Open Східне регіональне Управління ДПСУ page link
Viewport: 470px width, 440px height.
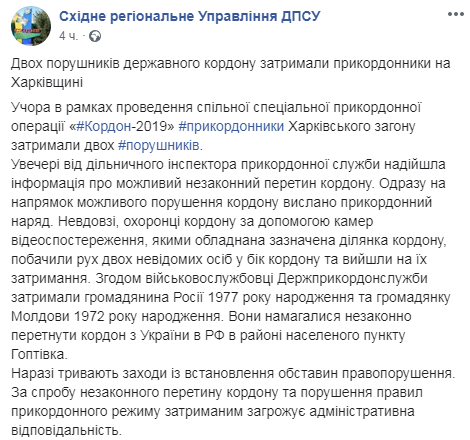(190, 16)
